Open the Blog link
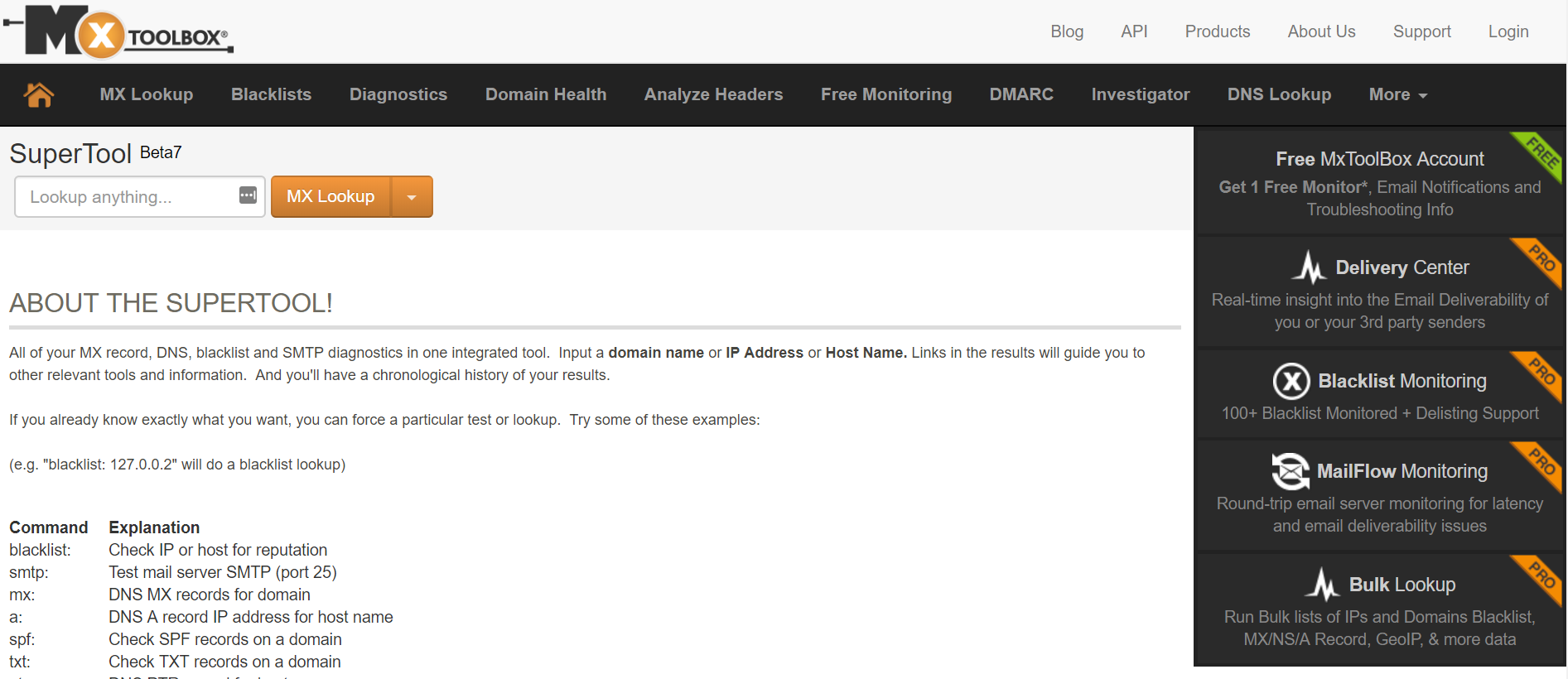Viewport: 1568px width, 679px height. [1067, 31]
